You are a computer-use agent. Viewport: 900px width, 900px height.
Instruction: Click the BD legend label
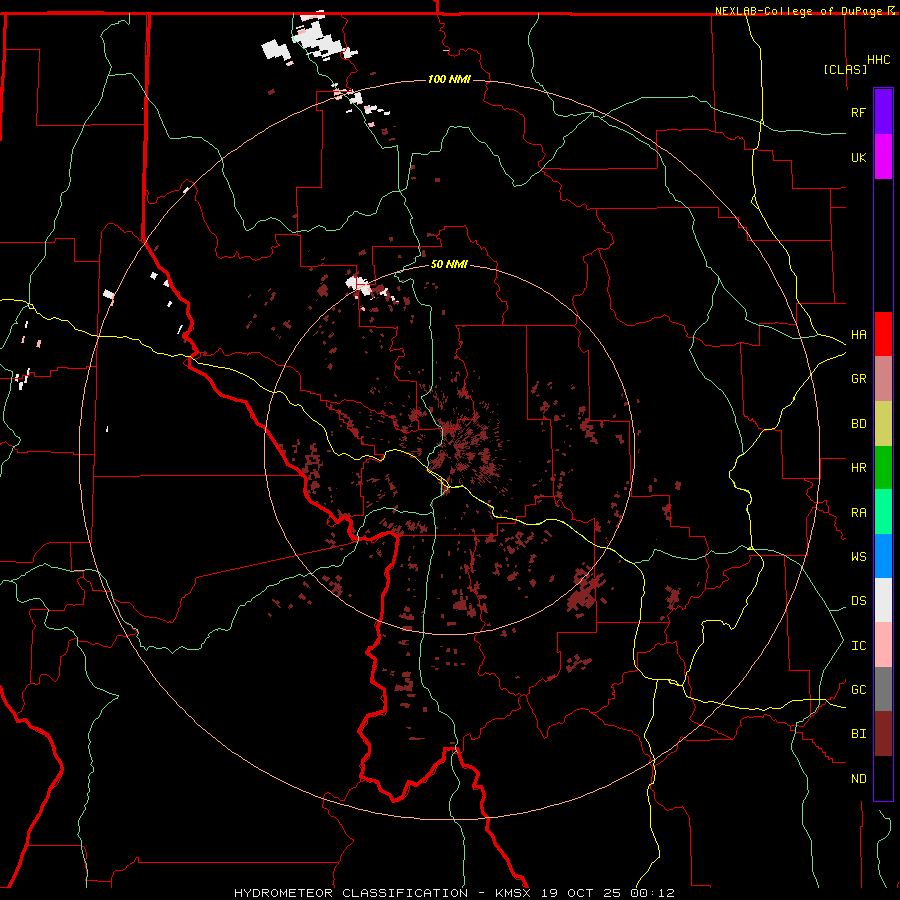(x=858, y=424)
